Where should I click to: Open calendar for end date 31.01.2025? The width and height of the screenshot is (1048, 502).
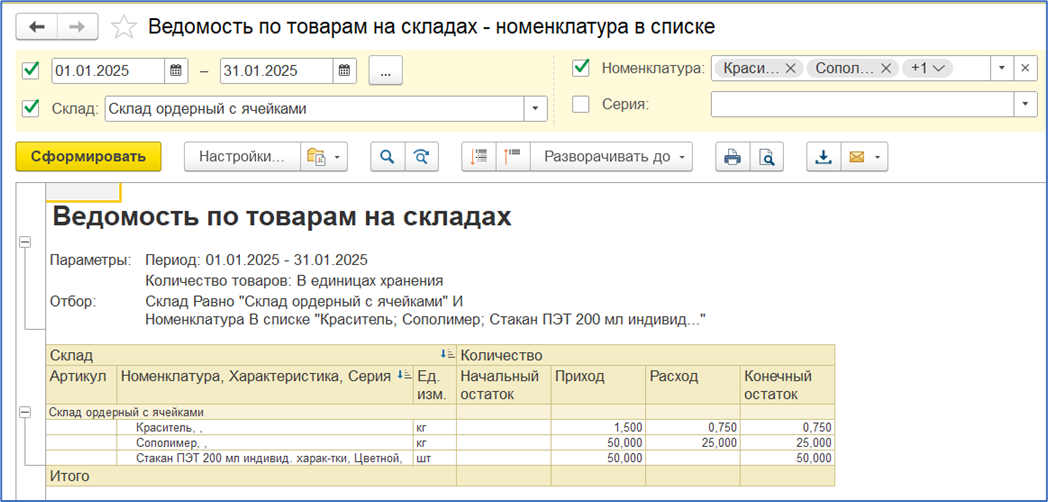click(344, 70)
